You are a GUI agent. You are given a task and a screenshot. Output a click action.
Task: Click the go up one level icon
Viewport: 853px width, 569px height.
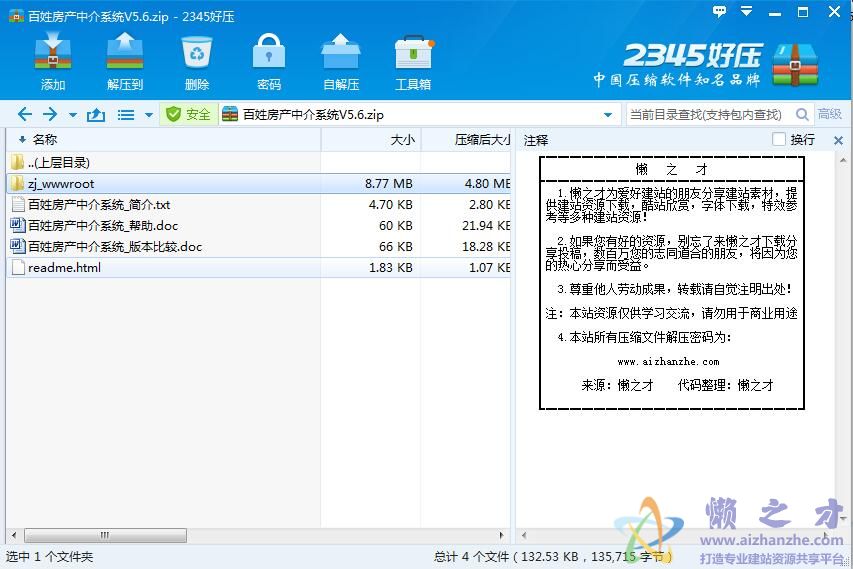click(x=96, y=114)
